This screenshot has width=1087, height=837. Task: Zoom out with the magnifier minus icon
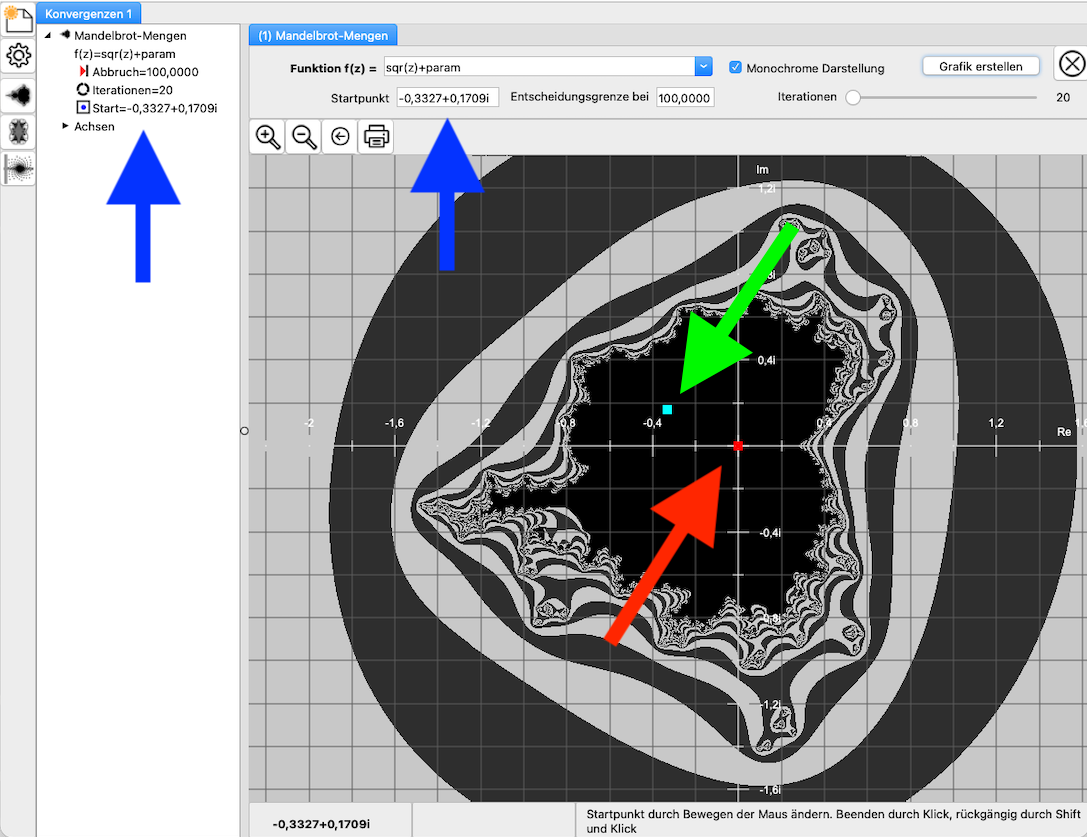(x=304, y=137)
